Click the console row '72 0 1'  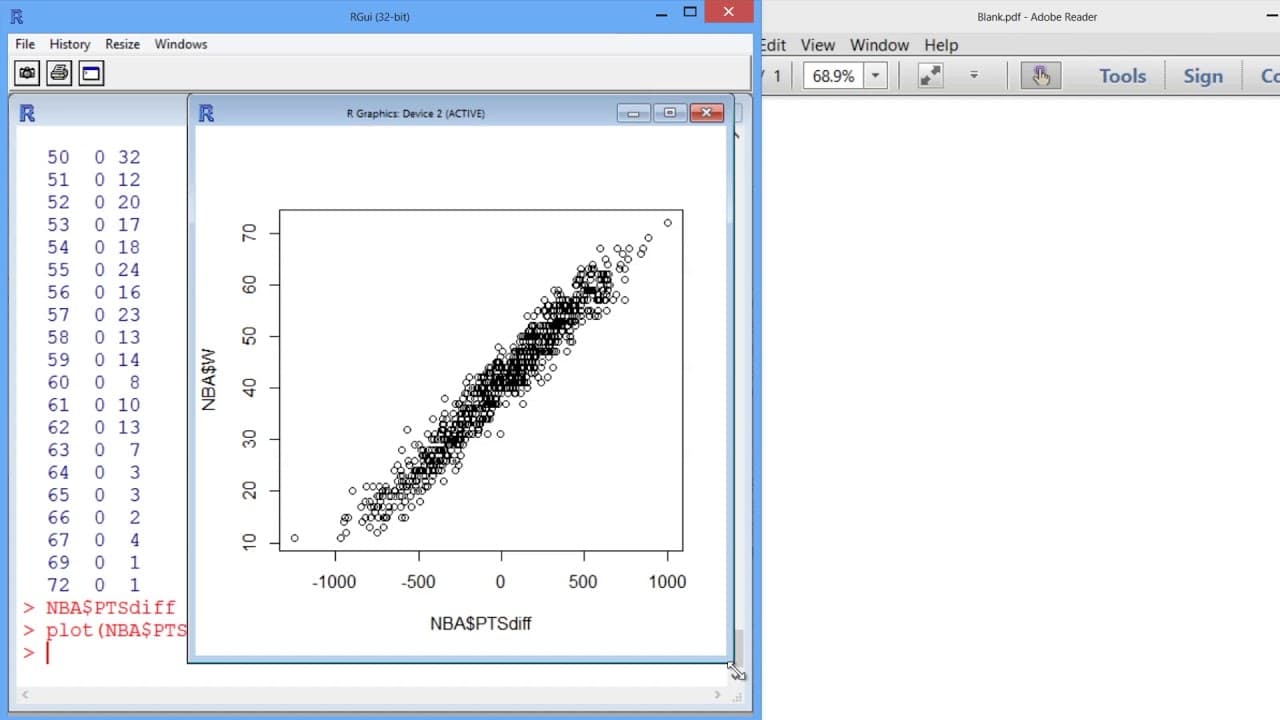point(94,585)
